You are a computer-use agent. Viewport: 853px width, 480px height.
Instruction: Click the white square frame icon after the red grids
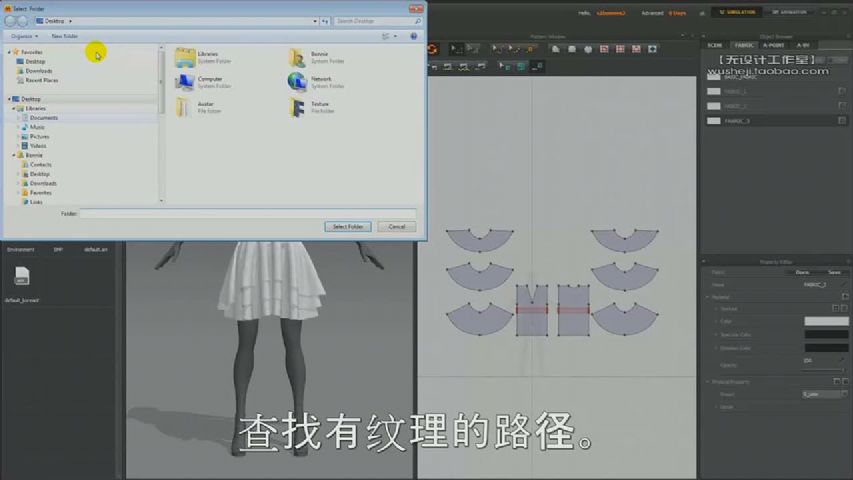[652, 49]
